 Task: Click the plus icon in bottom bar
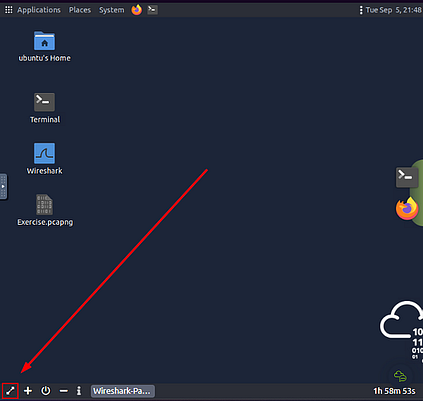click(28, 391)
